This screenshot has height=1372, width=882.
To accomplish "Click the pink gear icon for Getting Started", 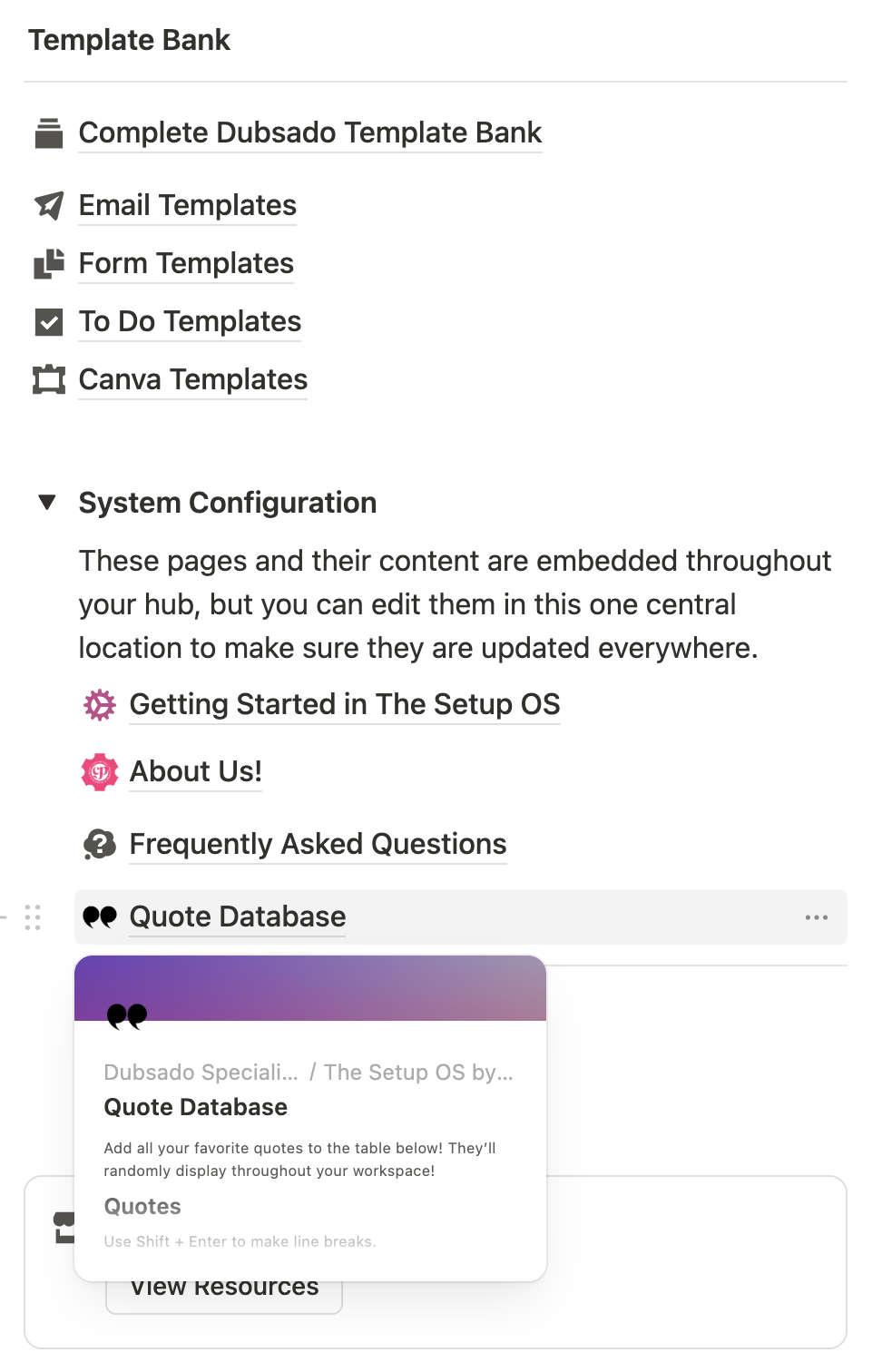I will coord(100,705).
